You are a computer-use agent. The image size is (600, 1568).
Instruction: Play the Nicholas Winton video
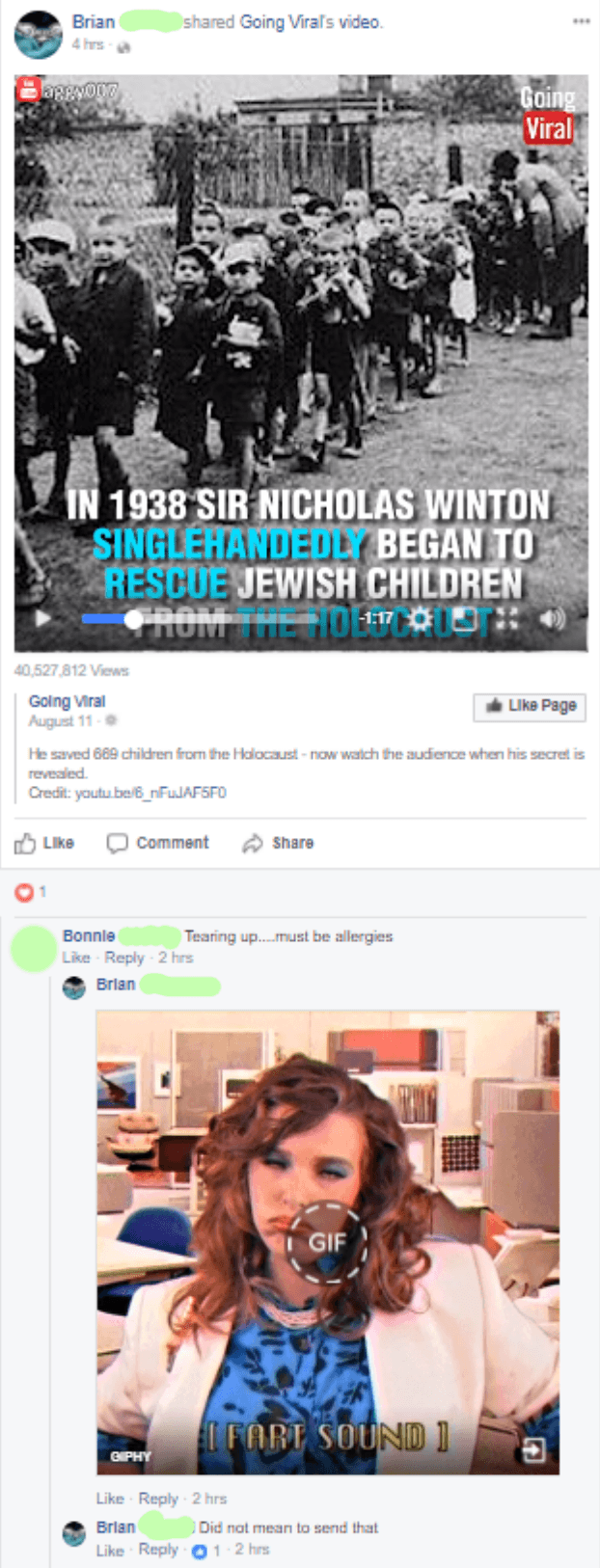(x=43, y=618)
